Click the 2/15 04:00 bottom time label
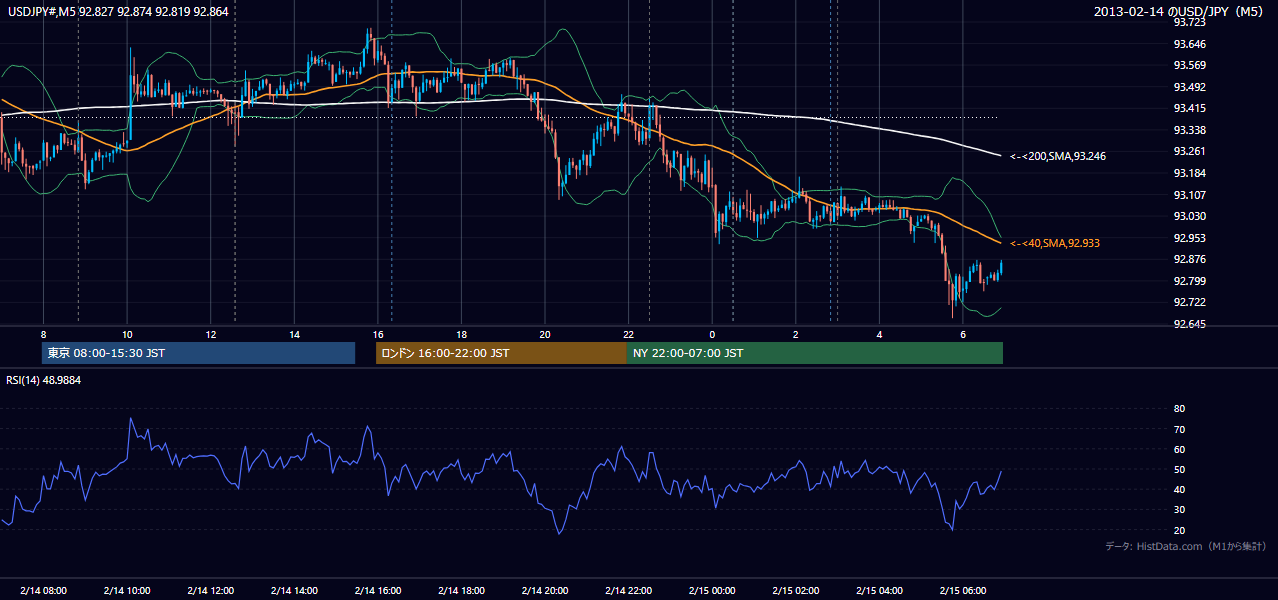This screenshot has width=1278, height=600. 879,590
